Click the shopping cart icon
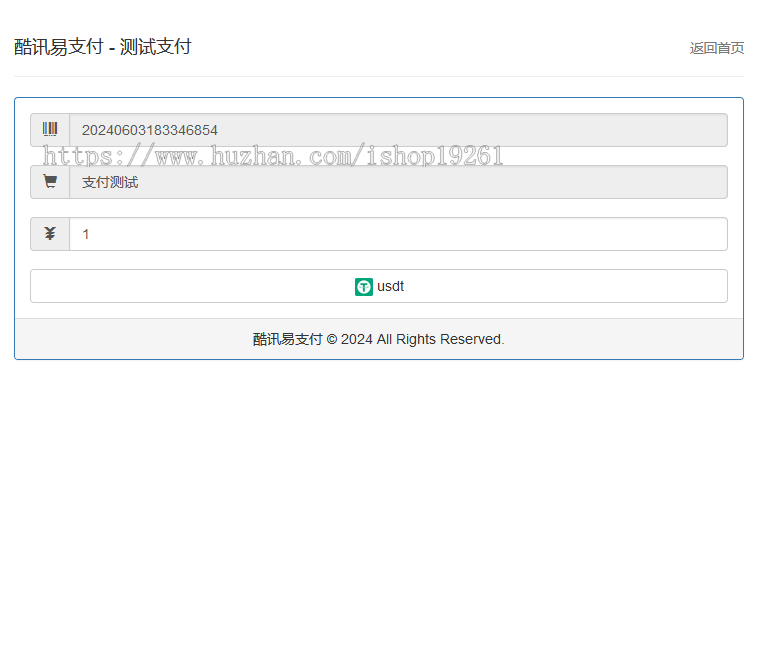The height and width of the screenshot is (665, 763). (50, 181)
